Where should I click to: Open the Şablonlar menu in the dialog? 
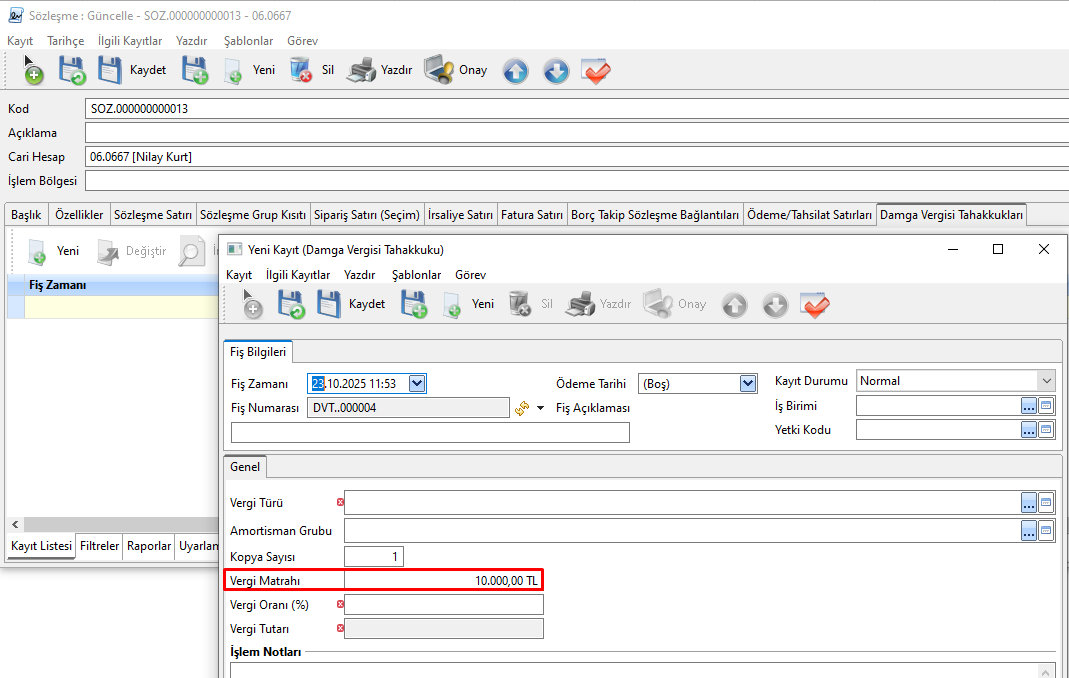416,275
